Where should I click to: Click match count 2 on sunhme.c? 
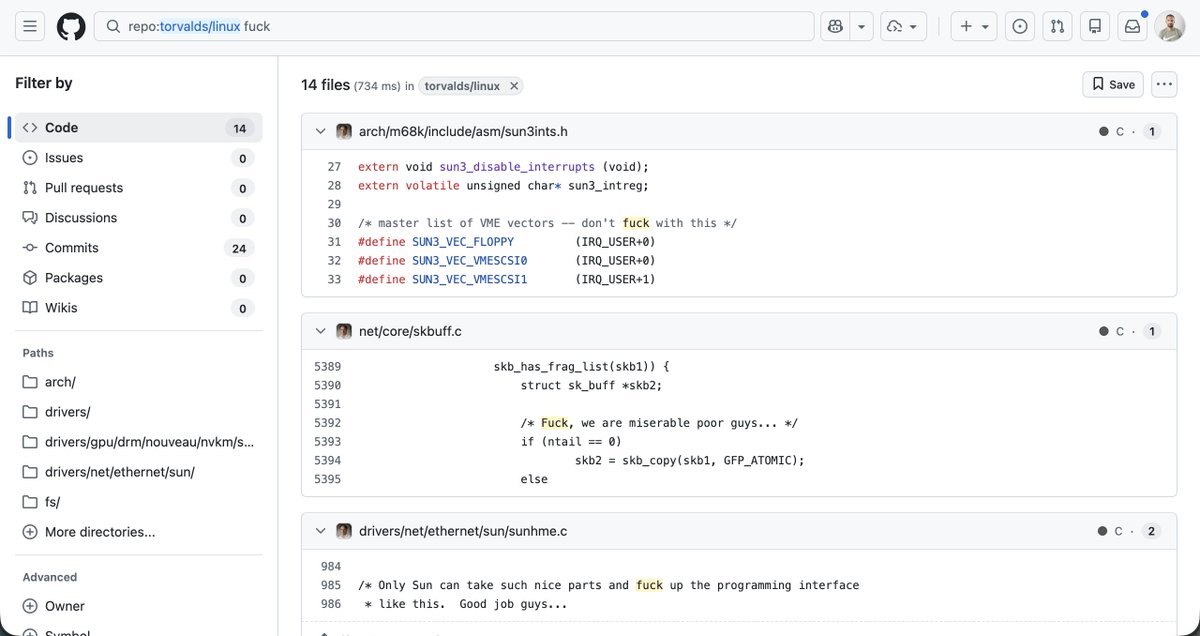[x=1151, y=531]
